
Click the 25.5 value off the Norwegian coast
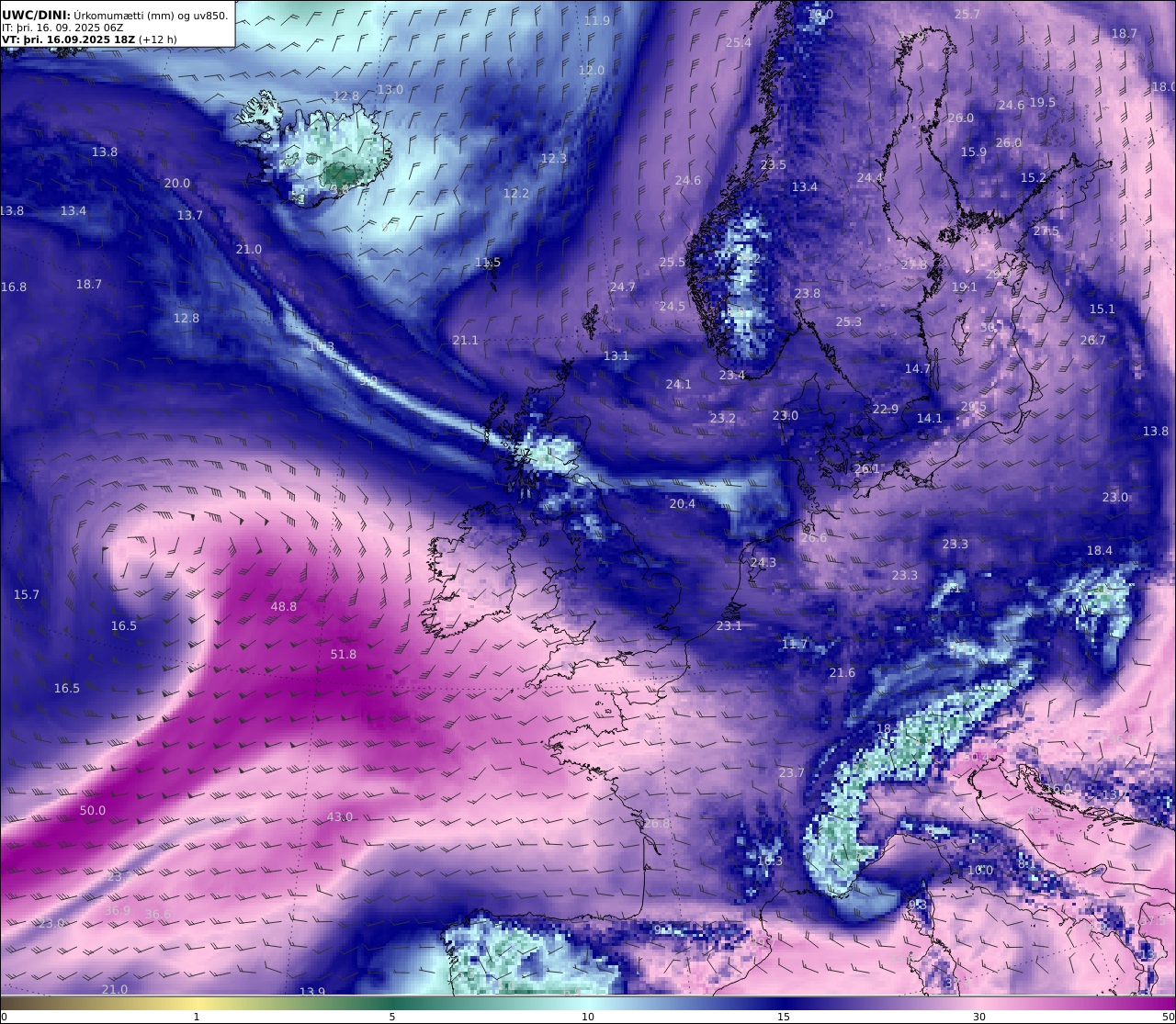pos(673,262)
